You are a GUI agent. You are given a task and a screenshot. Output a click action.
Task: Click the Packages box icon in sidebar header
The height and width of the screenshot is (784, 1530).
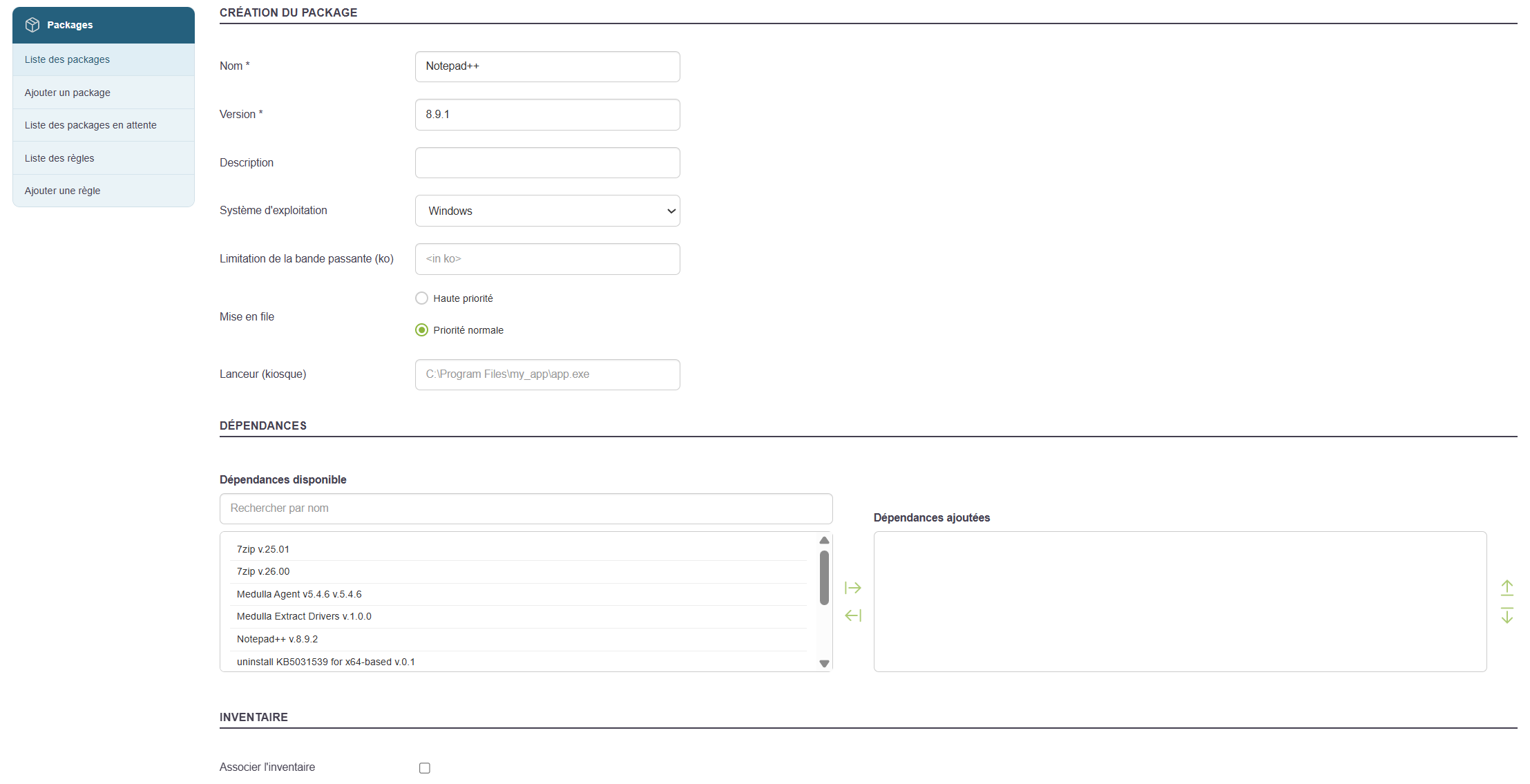pyautogui.click(x=32, y=25)
